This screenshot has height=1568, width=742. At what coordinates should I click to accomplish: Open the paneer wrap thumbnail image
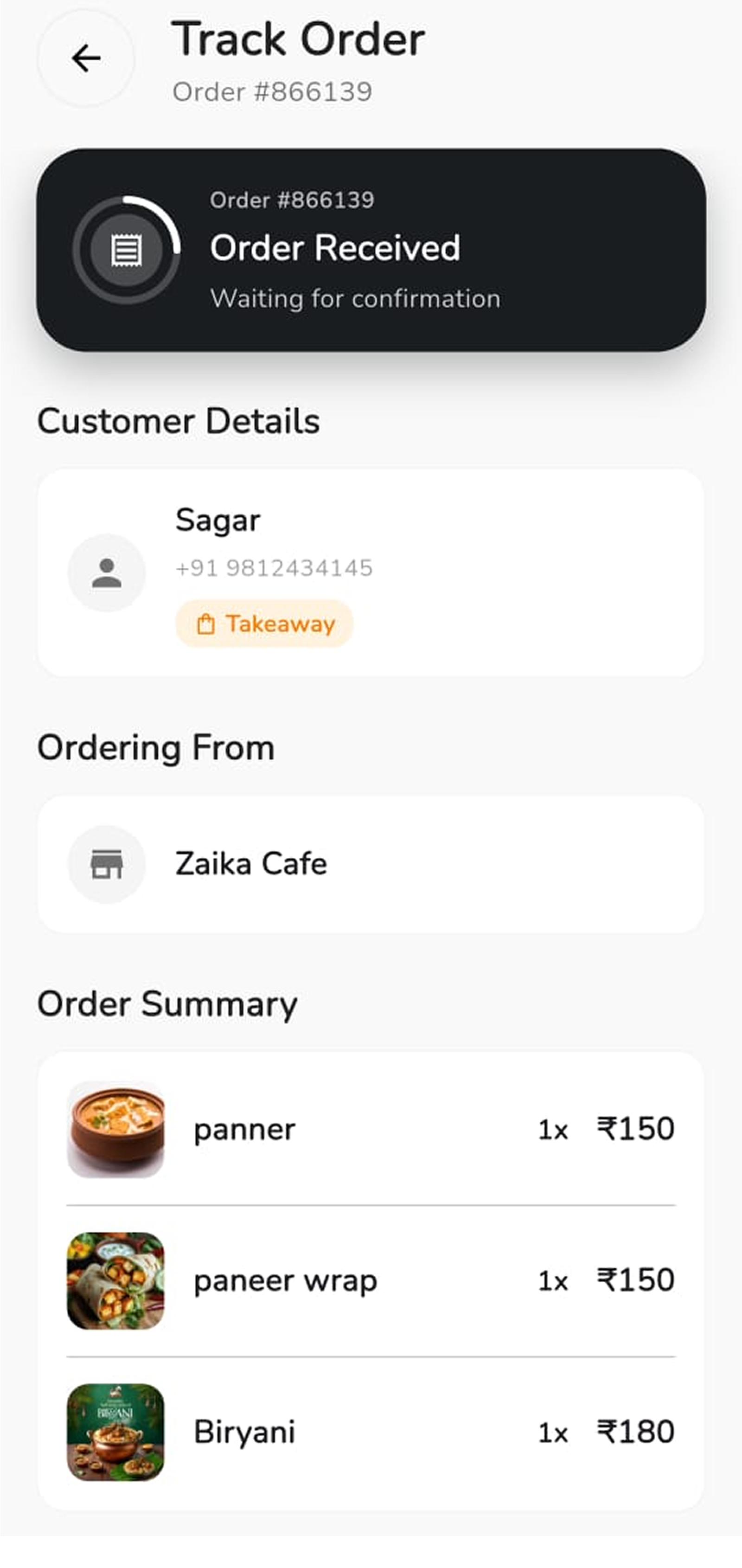(115, 1281)
